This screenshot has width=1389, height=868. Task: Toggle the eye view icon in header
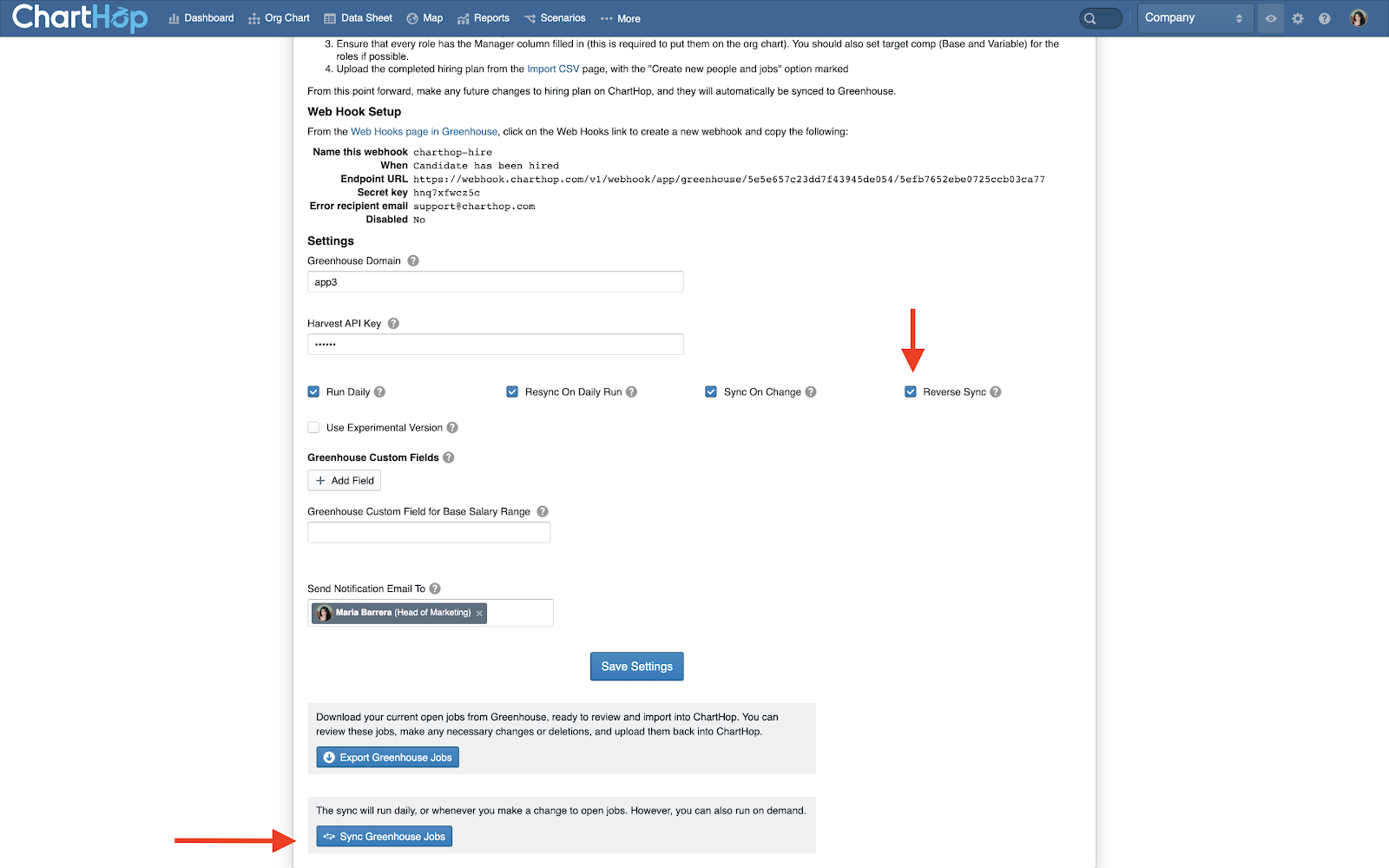(1271, 18)
